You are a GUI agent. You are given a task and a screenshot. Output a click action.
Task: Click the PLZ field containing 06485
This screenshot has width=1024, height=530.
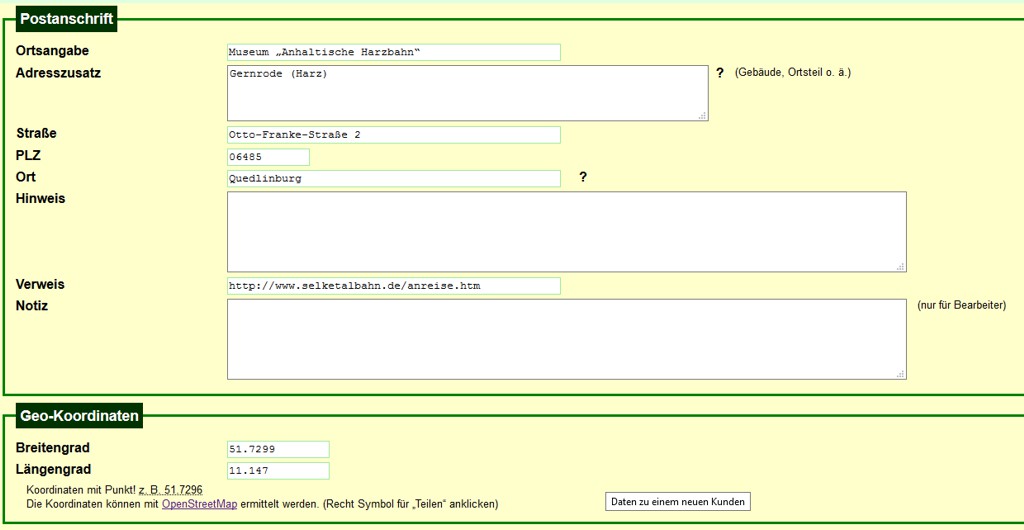pos(268,157)
